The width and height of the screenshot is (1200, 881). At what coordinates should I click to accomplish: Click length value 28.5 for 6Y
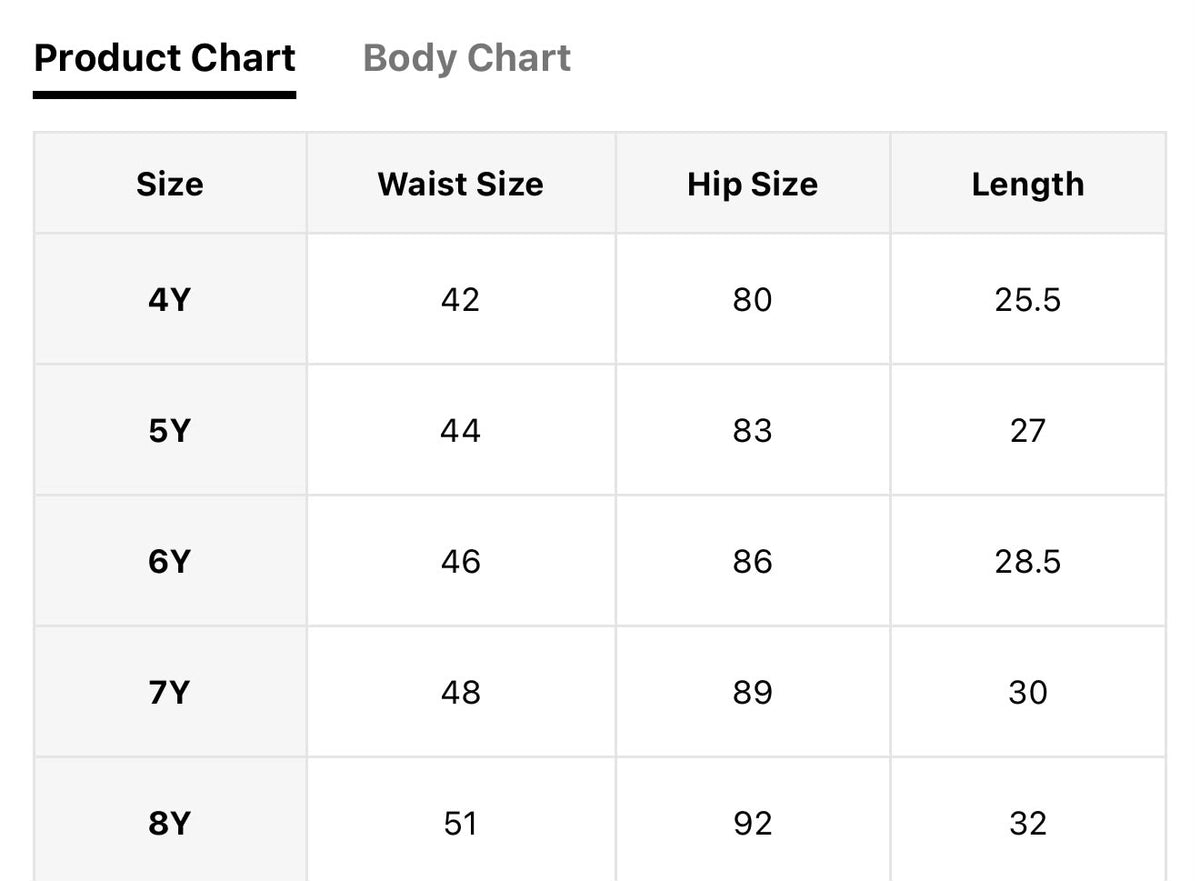[x=1028, y=561]
